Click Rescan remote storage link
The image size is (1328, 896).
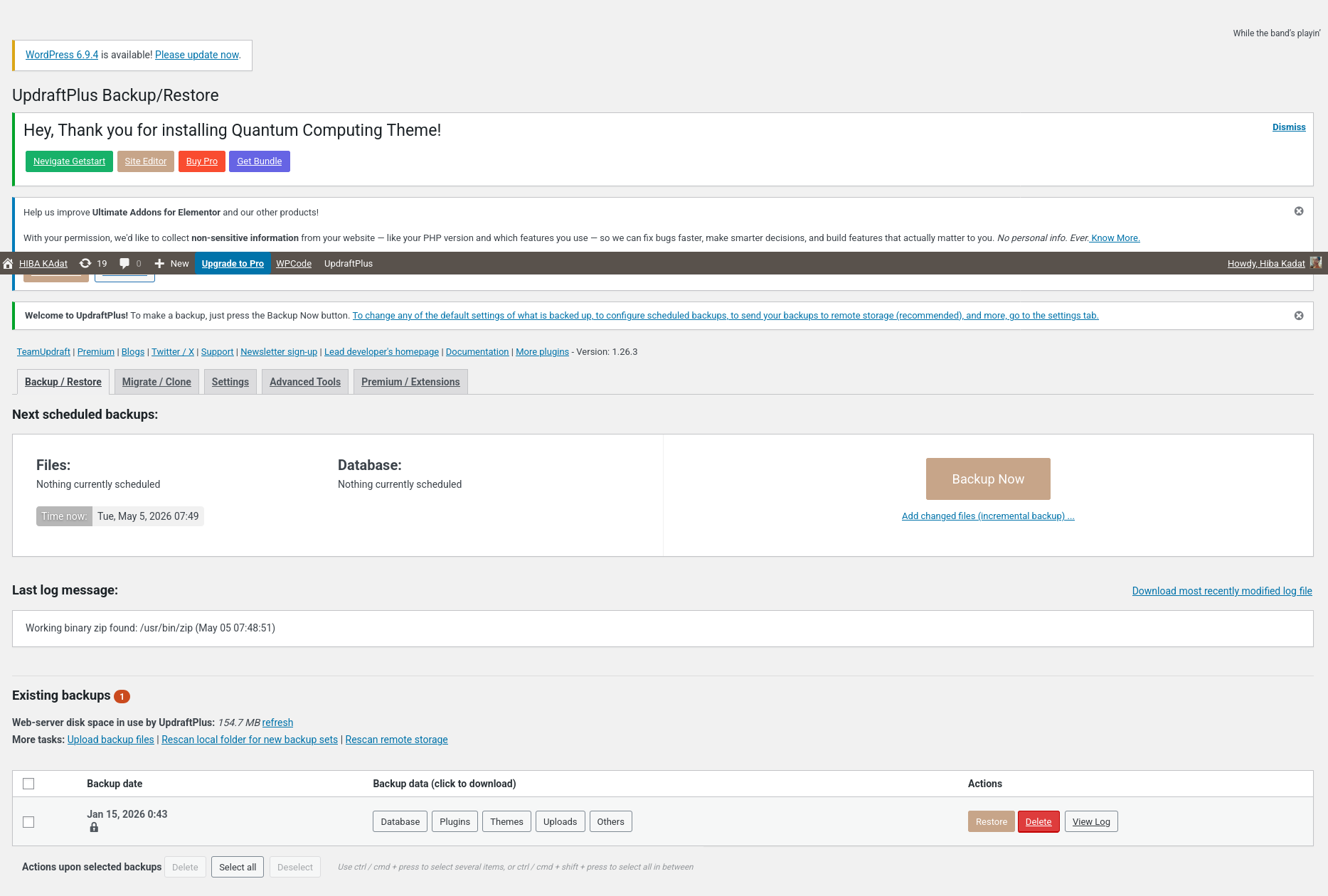396,740
